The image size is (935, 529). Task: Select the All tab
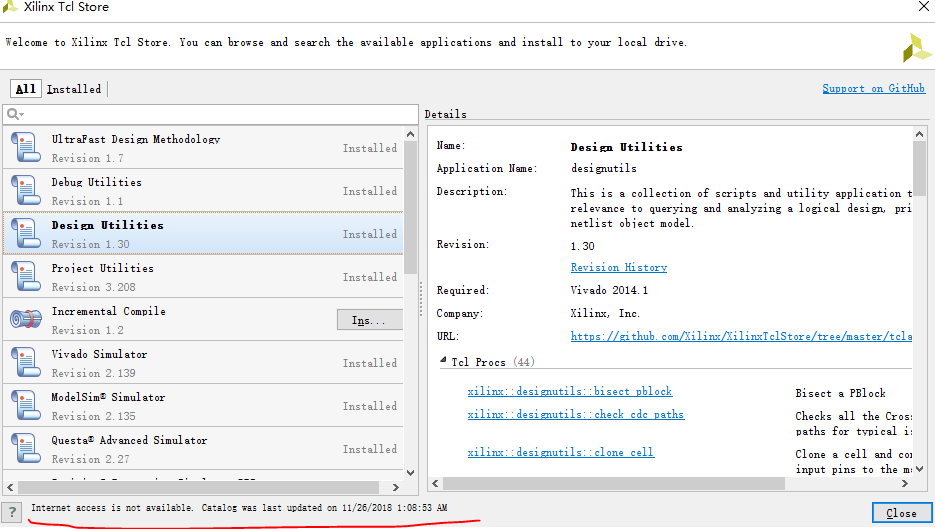click(26, 89)
